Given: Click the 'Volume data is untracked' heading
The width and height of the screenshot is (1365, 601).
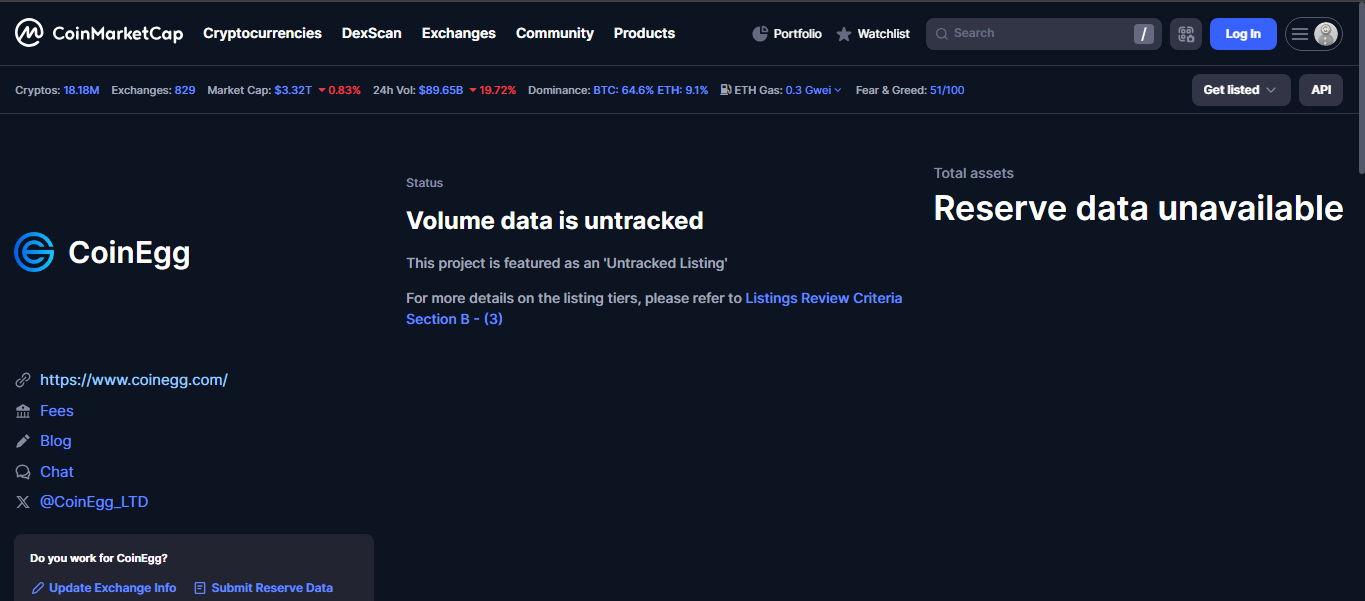Looking at the screenshot, I should click(x=555, y=220).
